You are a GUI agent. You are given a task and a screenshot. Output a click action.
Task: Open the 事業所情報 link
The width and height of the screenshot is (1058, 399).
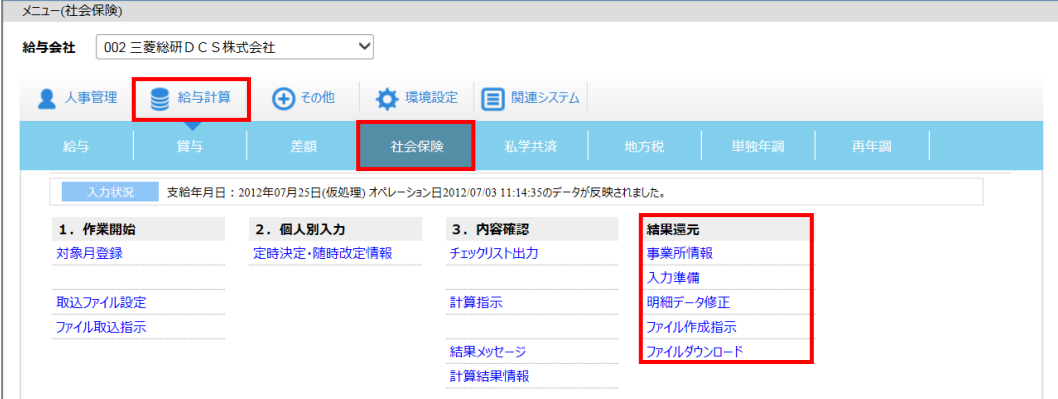pyautogui.click(x=679, y=254)
